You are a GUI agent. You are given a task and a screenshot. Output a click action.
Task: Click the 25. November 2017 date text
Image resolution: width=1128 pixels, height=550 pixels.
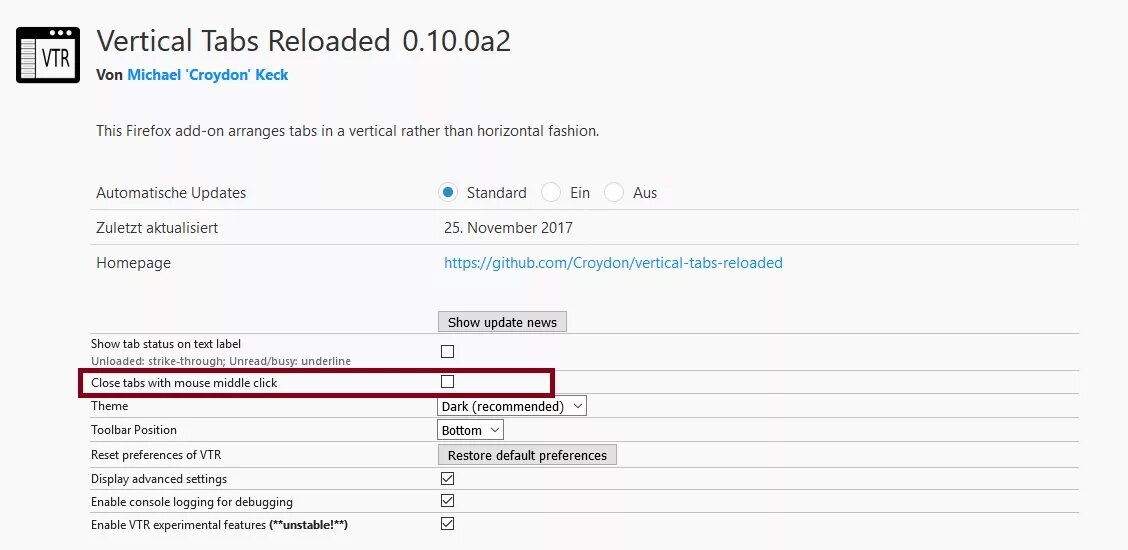[509, 228]
